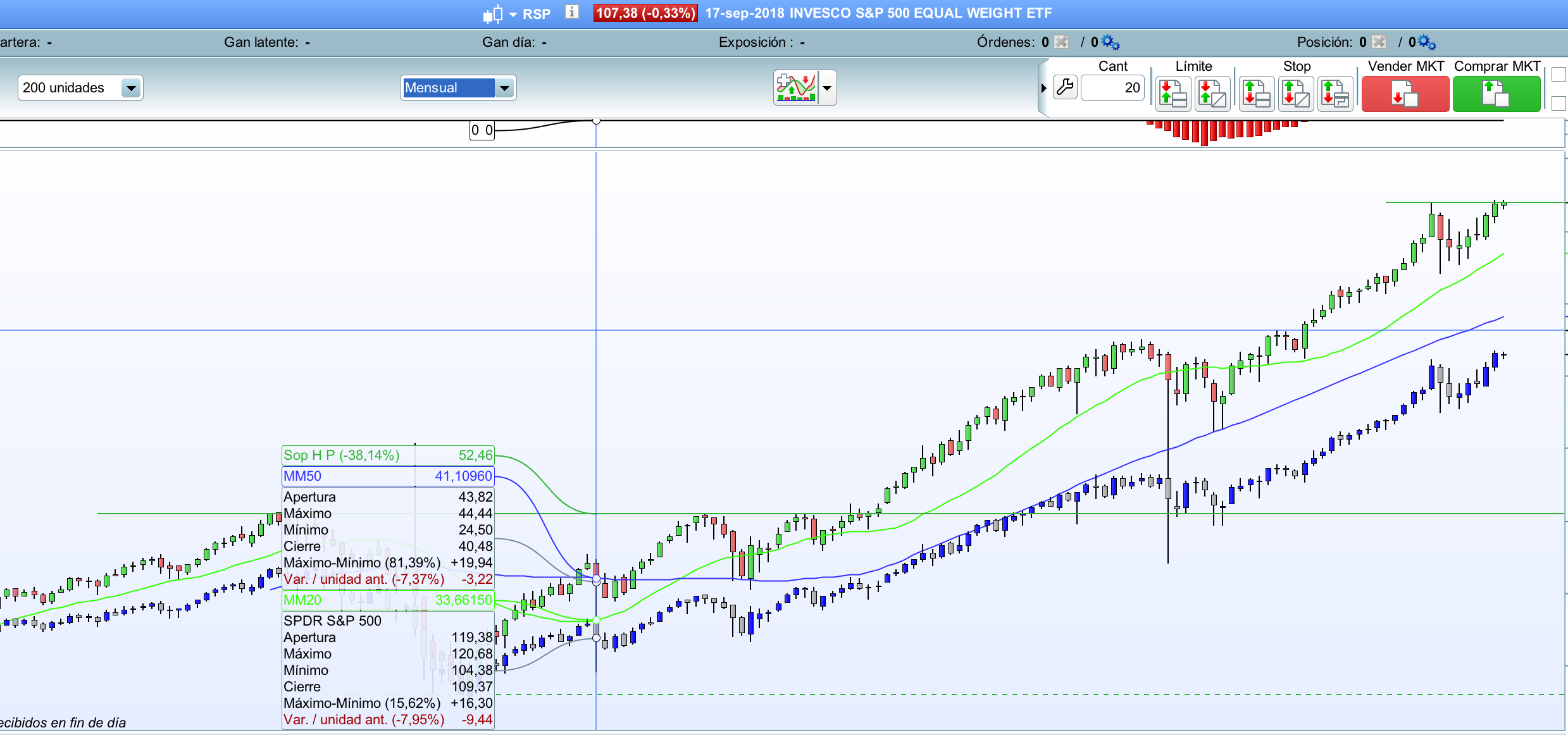Open the Mensual timeframe dropdown
The image size is (1568, 735).
[504, 88]
